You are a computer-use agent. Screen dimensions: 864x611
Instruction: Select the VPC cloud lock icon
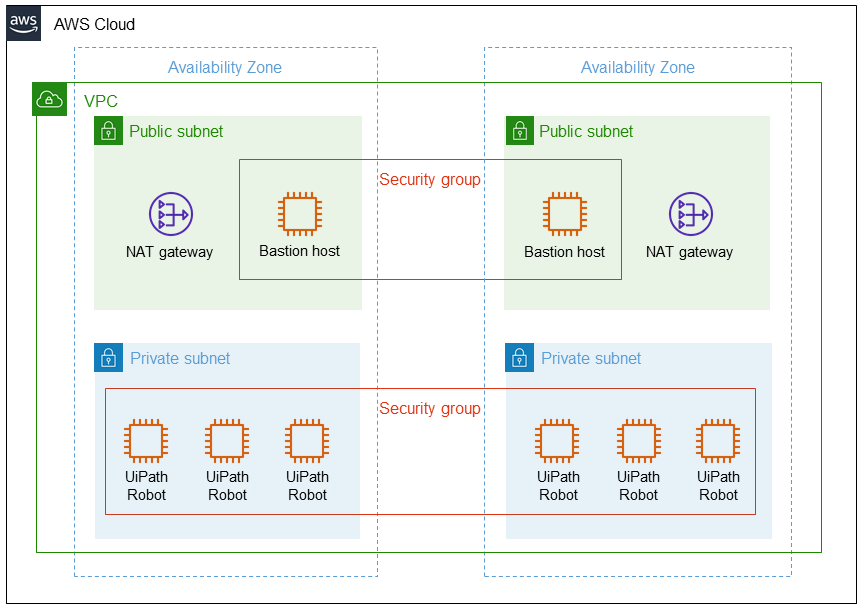click(50, 99)
